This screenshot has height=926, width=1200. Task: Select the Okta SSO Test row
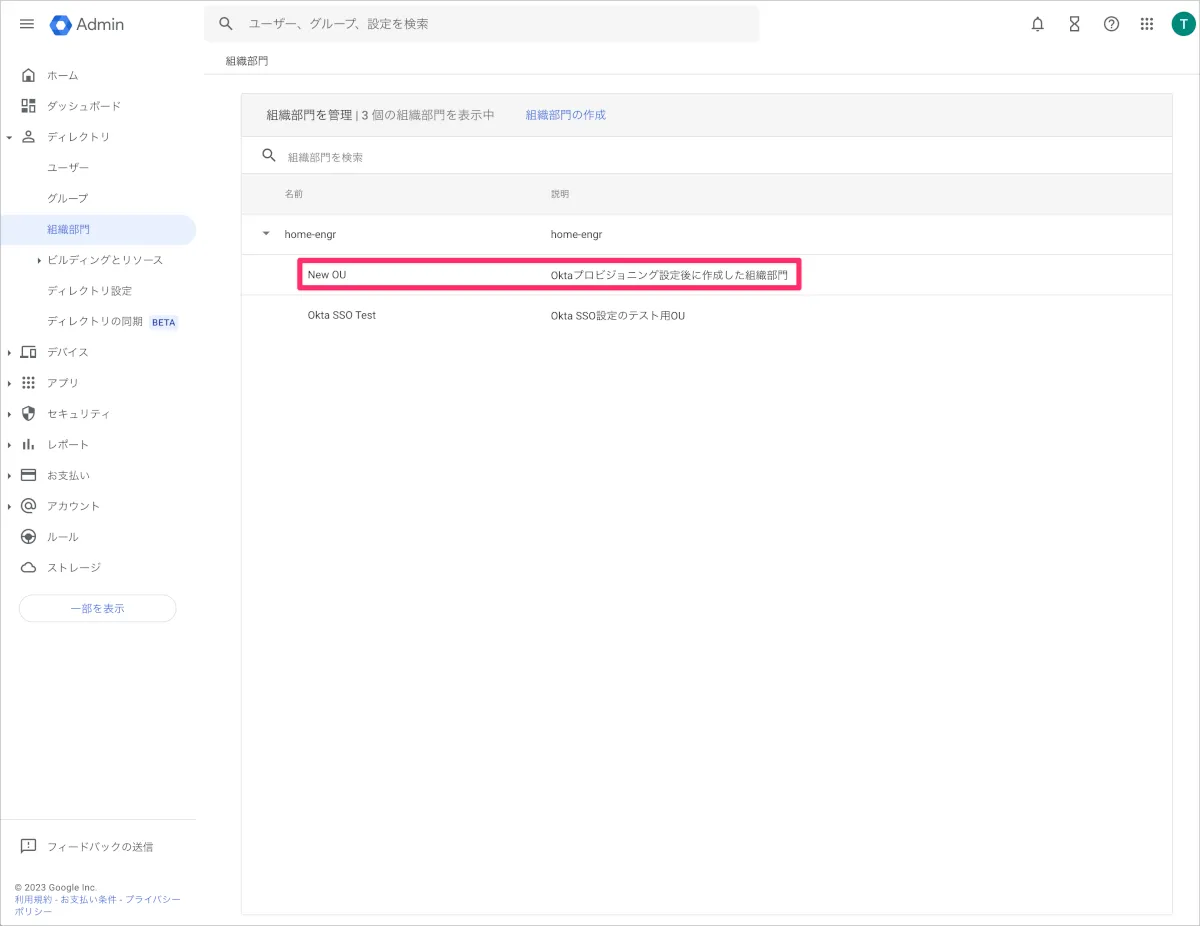click(x=342, y=315)
